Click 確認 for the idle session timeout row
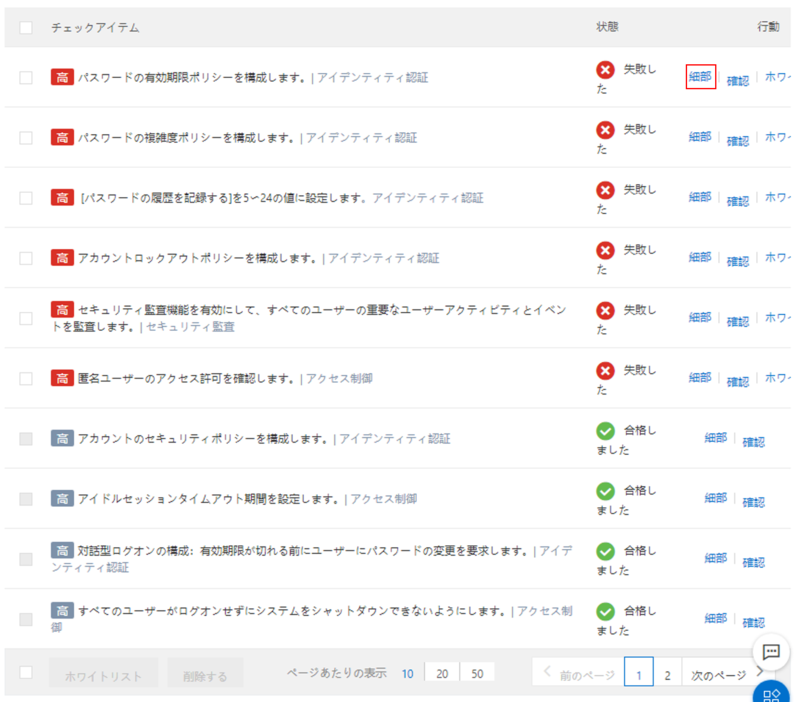Screen dimensions: 800x702 pyautogui.click(x=754, y=502)
